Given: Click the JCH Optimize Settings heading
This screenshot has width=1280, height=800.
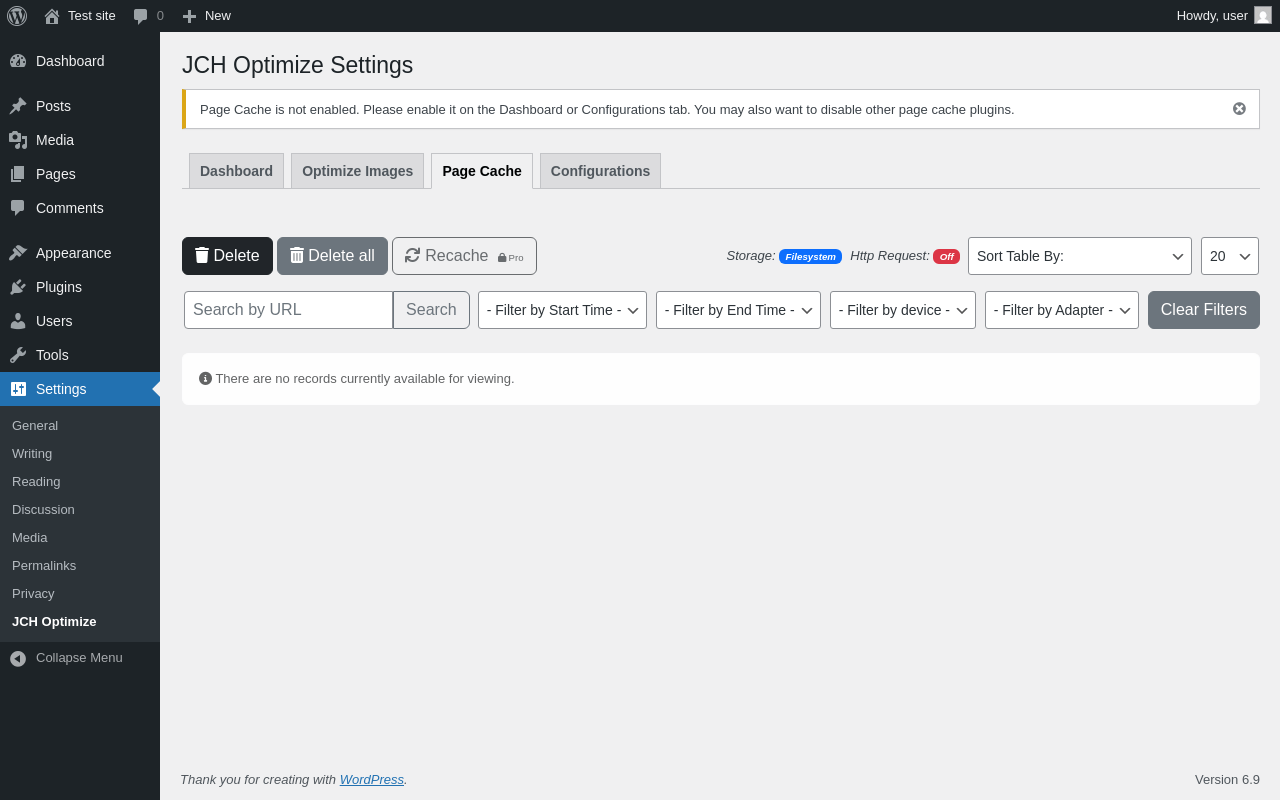Looking at the screenshot, I should pos(297,65).
